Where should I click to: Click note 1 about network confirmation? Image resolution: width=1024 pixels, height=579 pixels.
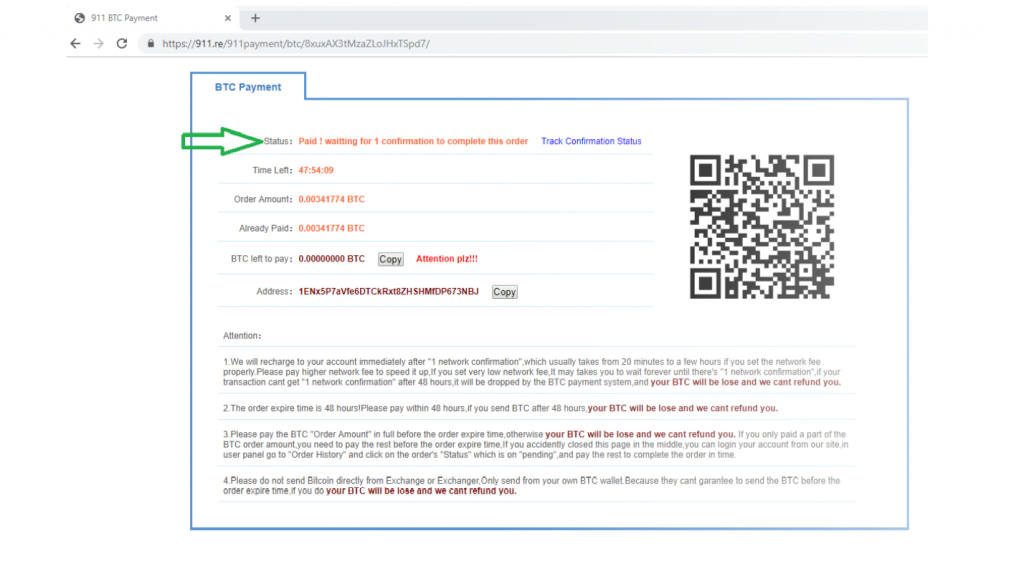[532, 372]
